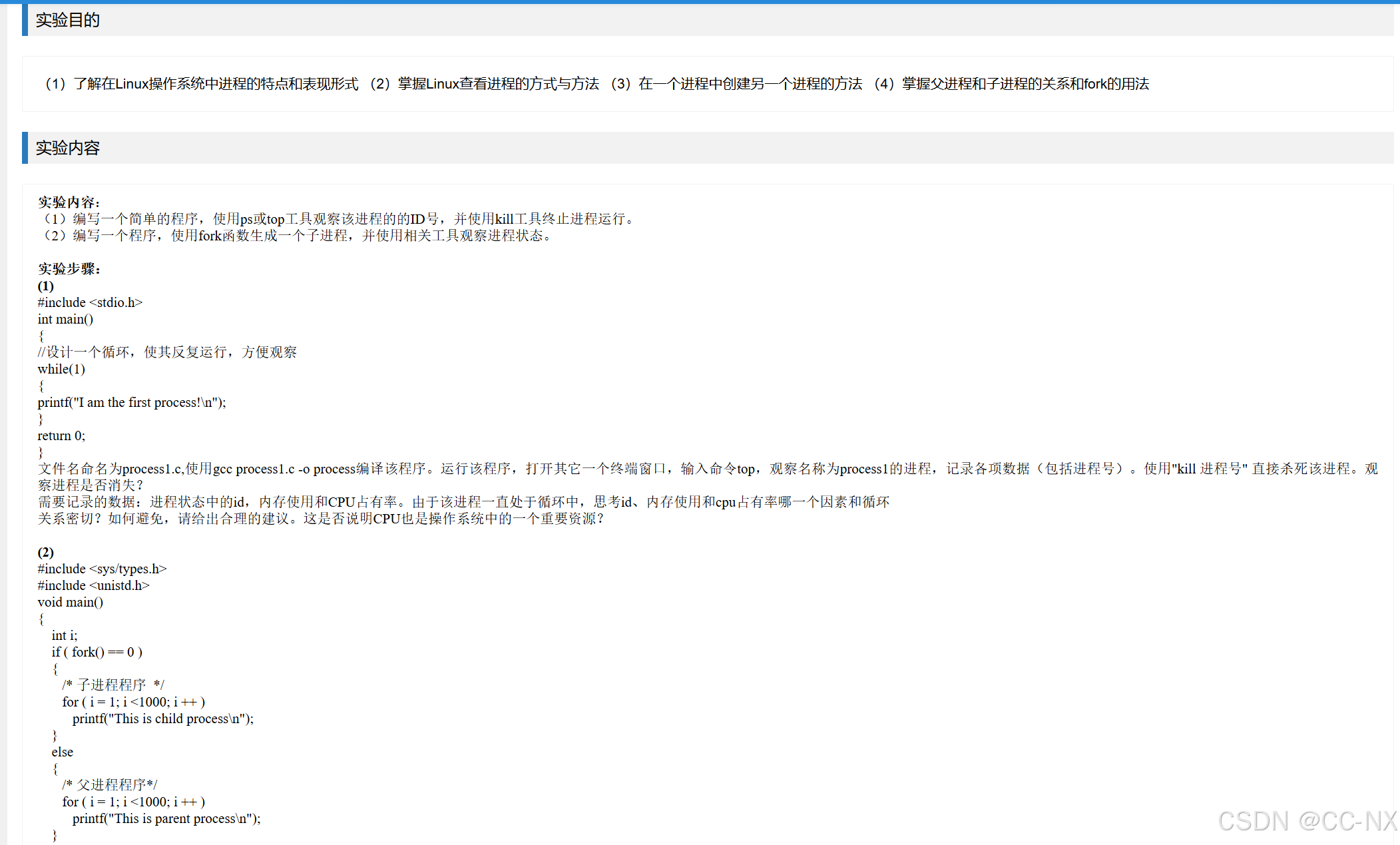Viewport: 1400px width, 845px height.
Task: Click the bold 实验内容: label
Action: pyautogui.click(x=69, y=202)
